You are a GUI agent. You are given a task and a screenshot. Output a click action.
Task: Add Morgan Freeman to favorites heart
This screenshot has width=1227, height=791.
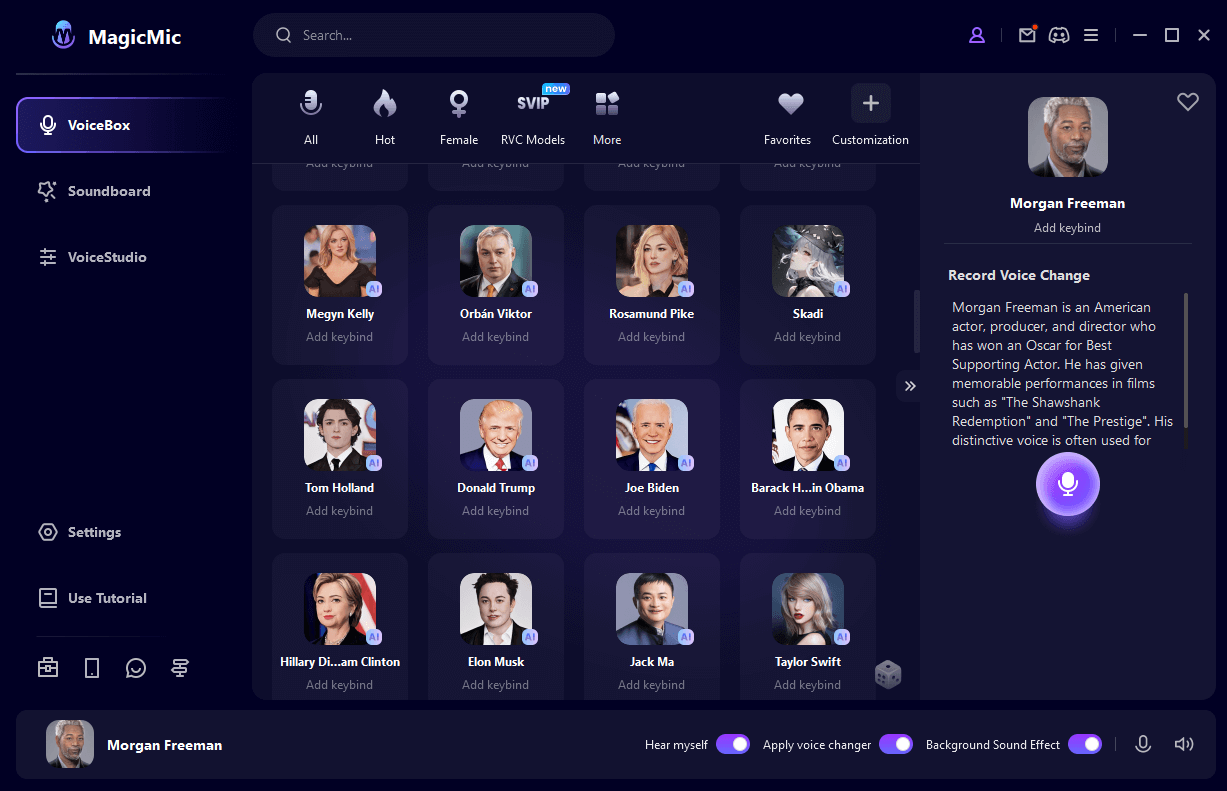click(1187, 101)
